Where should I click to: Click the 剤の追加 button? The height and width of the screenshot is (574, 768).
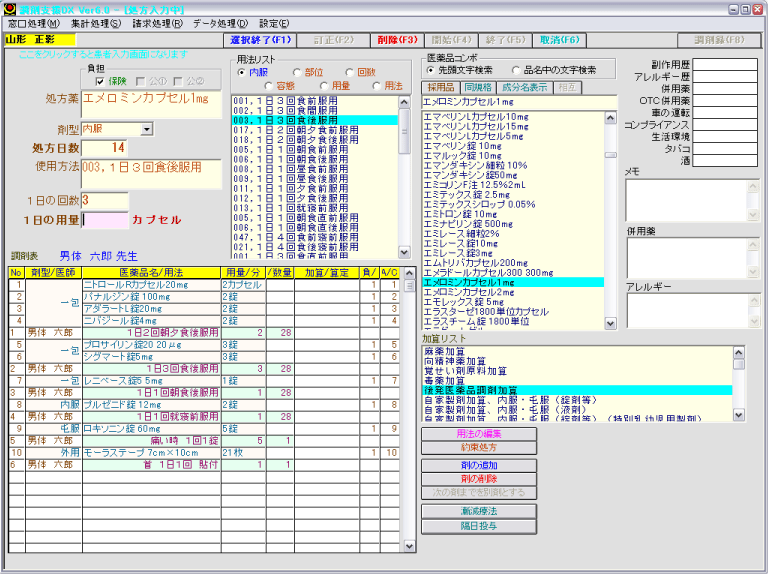pos(479,465)
